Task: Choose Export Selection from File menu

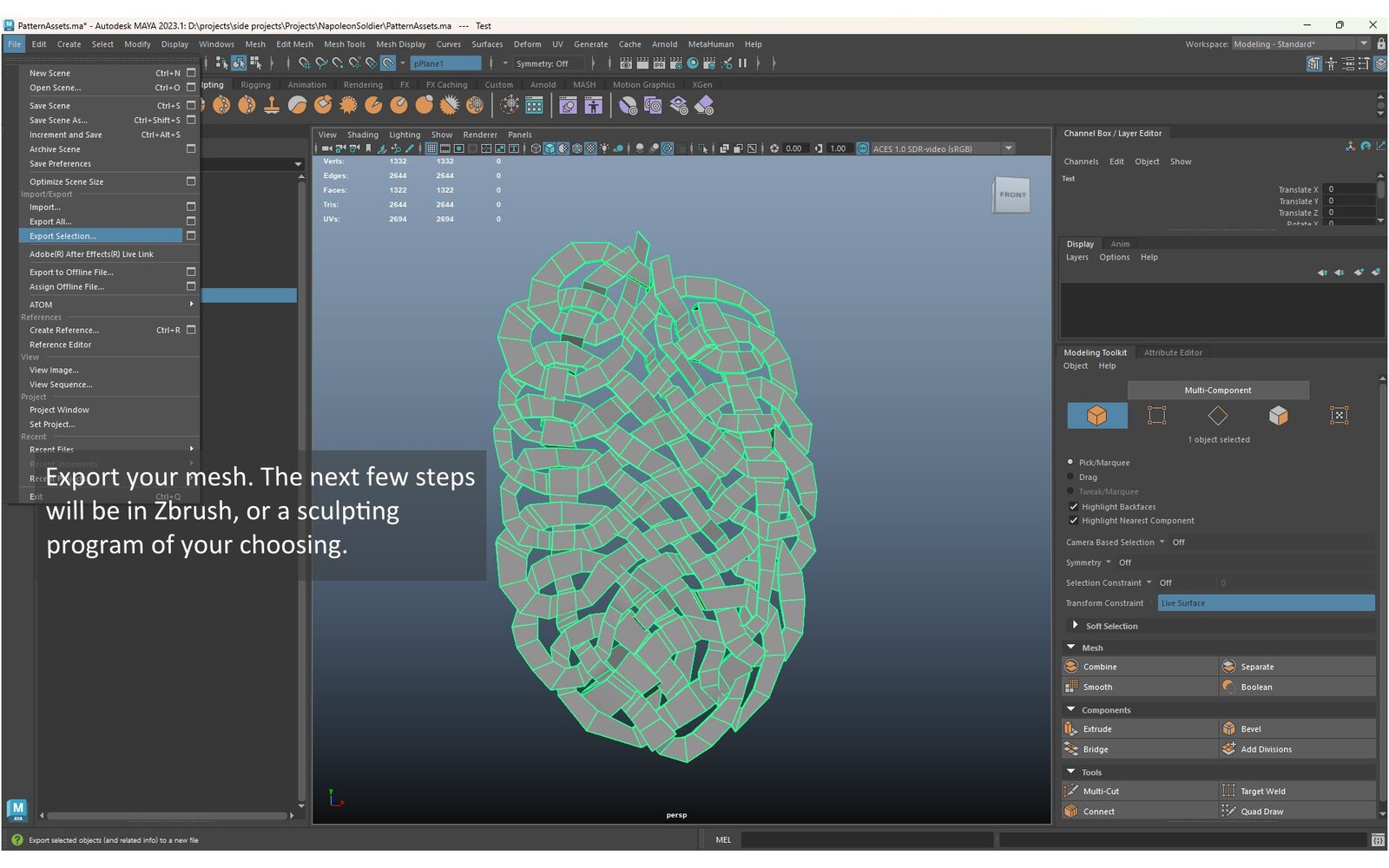Action: click(63, 236)
